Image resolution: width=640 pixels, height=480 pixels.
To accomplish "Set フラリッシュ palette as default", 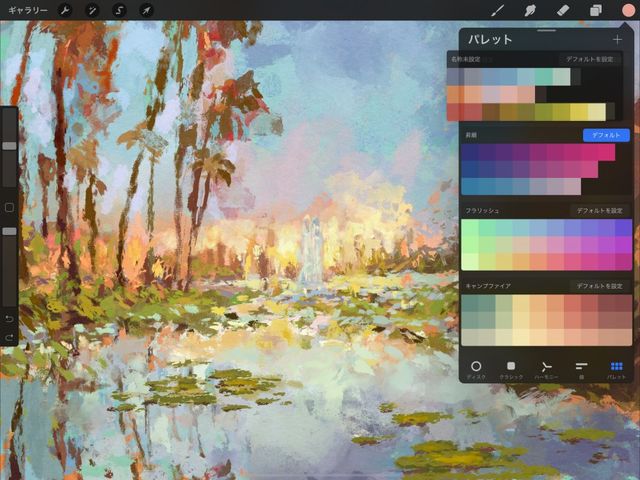I will (600, 211).
